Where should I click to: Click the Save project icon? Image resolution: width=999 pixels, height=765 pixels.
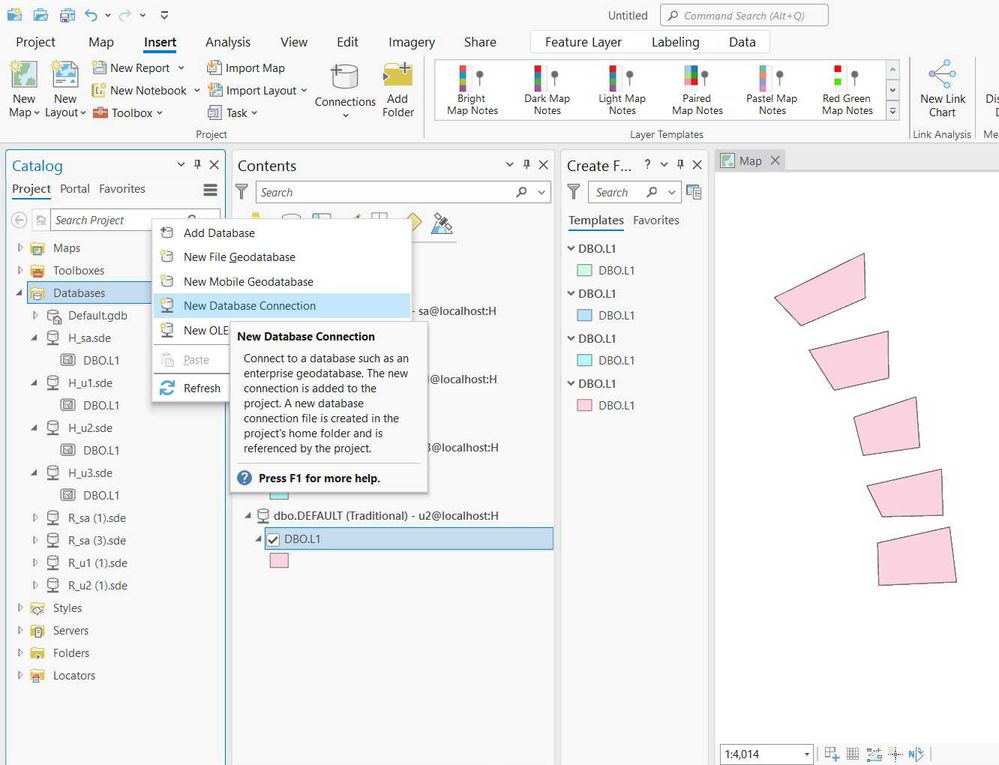click(66, 15)
